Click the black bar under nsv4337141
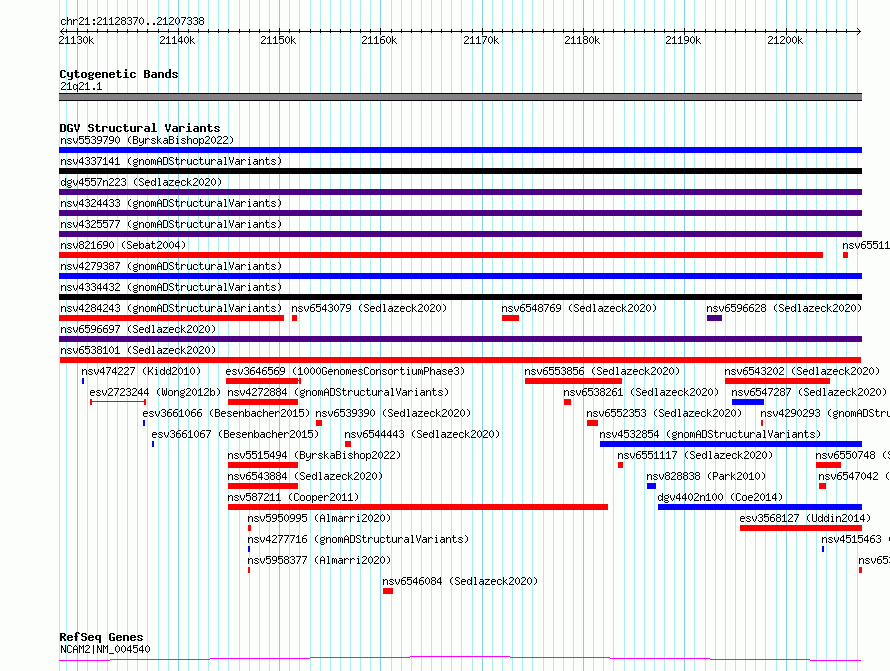 [460, 171]
